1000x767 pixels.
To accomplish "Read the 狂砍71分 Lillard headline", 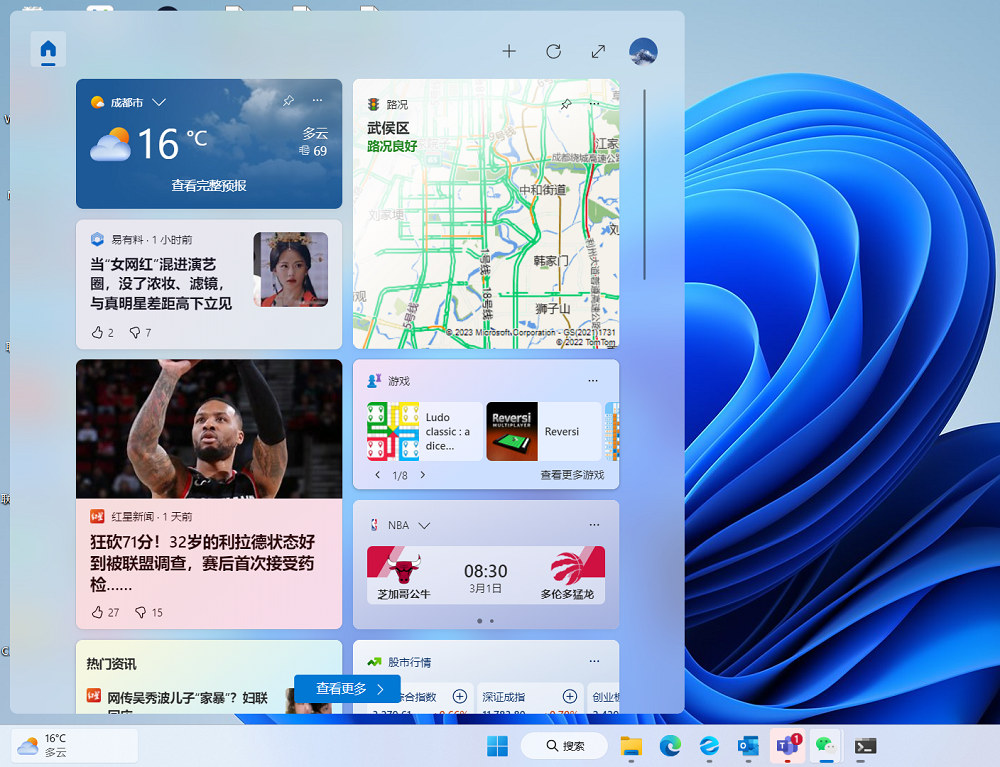I will (202, 563).
